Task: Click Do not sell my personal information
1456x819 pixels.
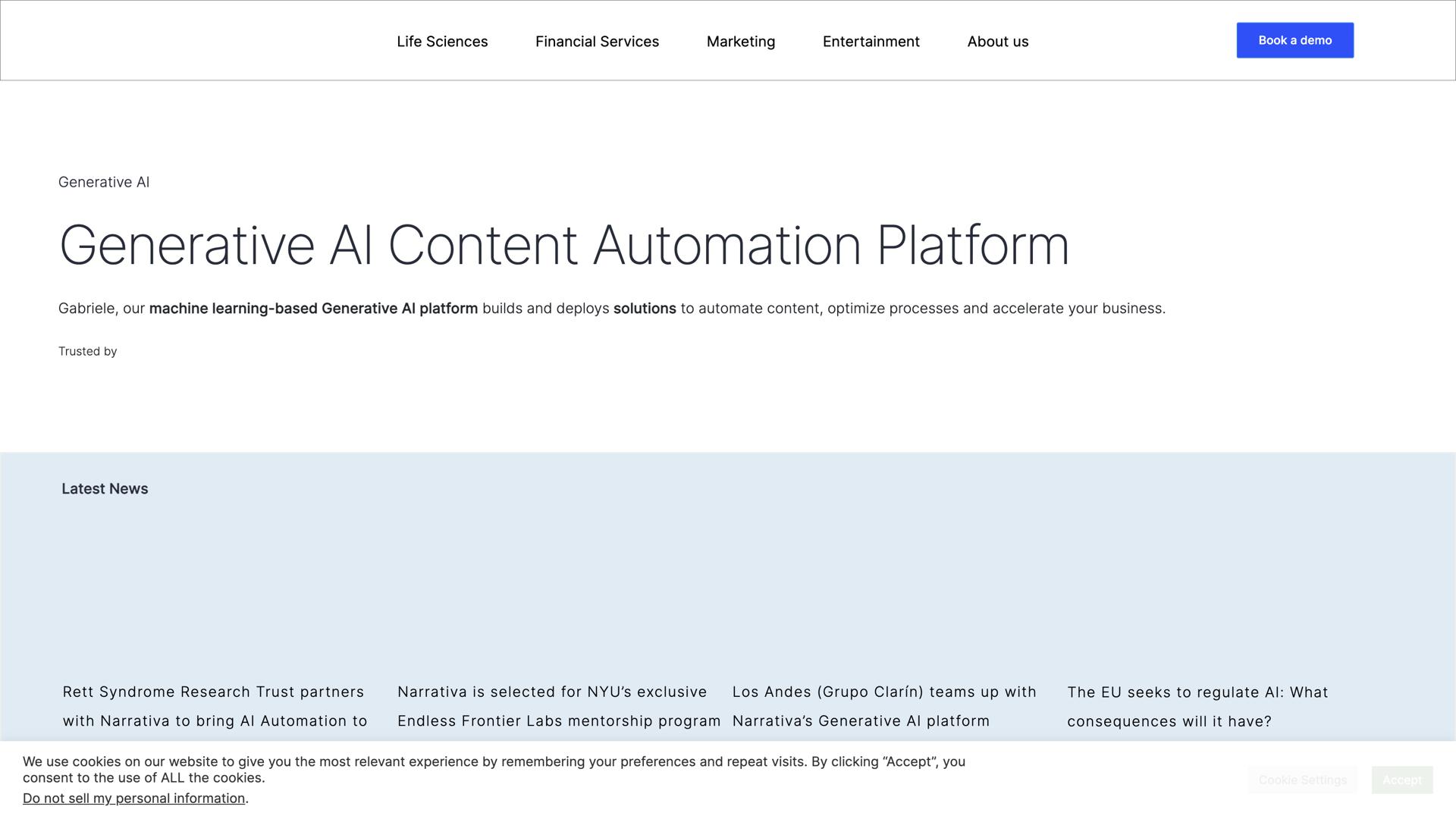Action: 133,799
